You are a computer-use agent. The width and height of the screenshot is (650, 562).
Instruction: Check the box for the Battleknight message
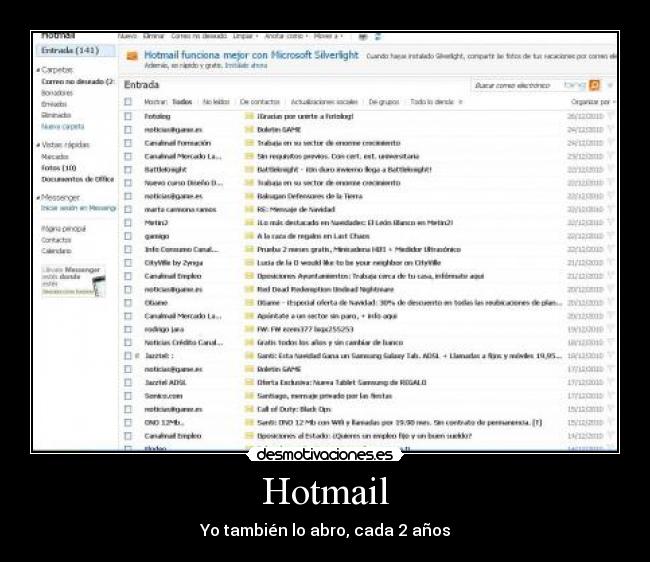[x=128, y=170]
